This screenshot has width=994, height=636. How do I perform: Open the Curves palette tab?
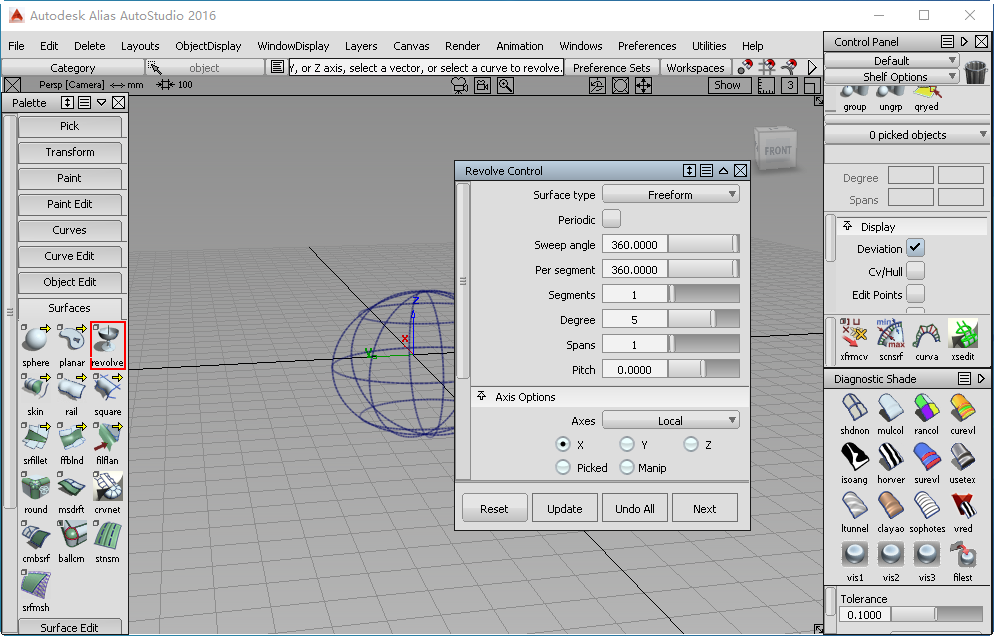[70, 230]
